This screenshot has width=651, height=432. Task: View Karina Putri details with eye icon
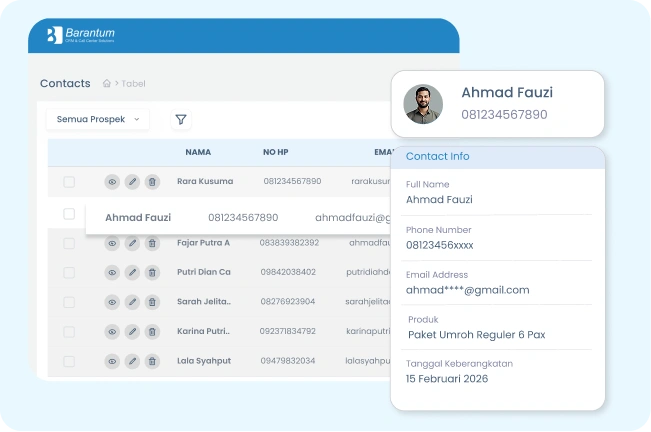[112, 331]
